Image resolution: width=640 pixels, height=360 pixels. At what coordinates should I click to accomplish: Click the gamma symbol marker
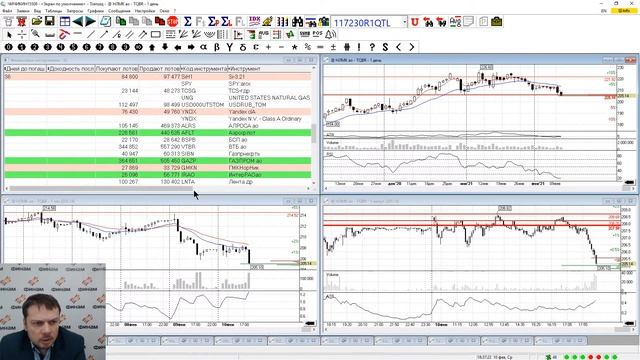coord(230,47)
